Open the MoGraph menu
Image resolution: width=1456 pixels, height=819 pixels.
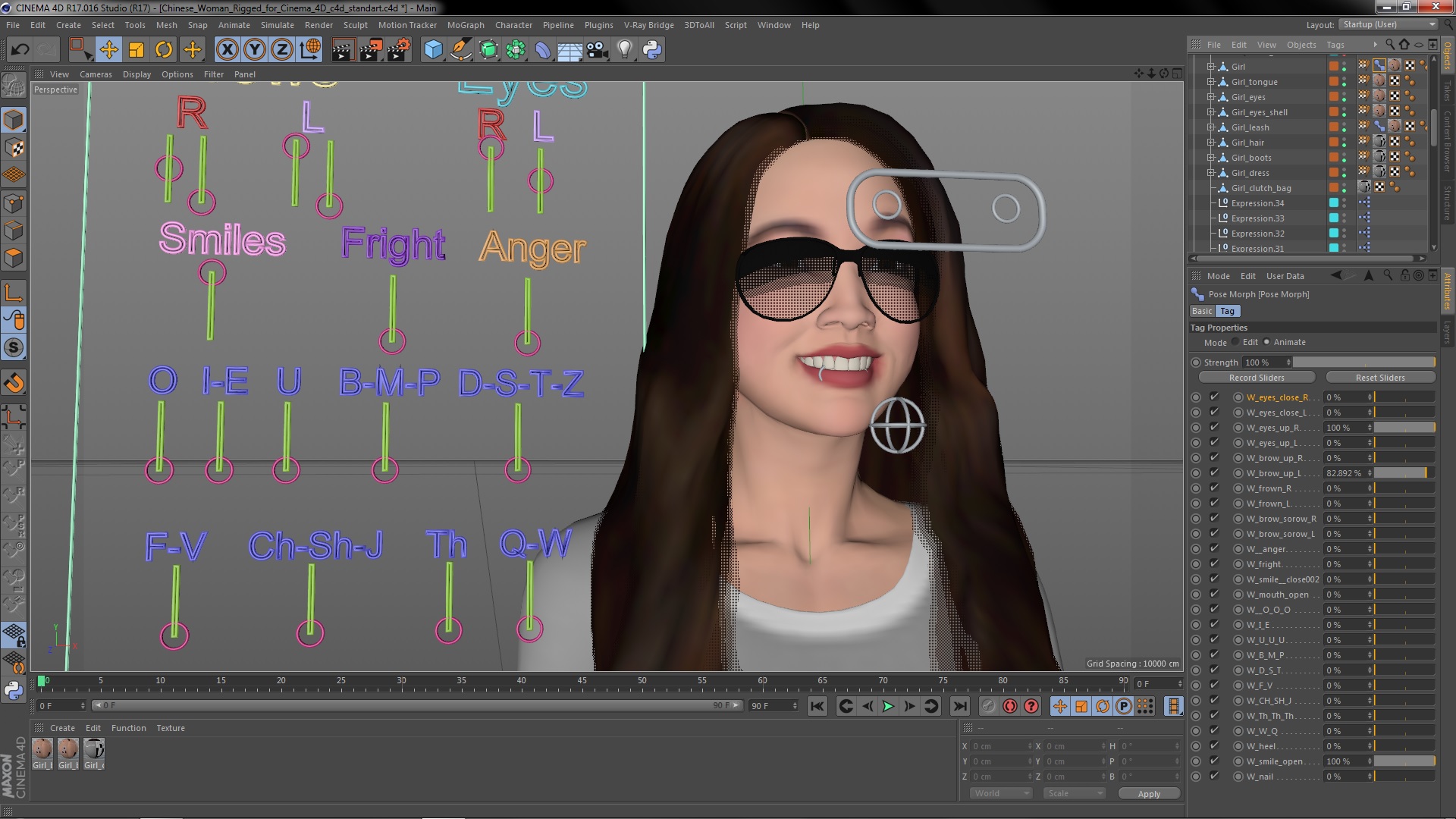465,25
